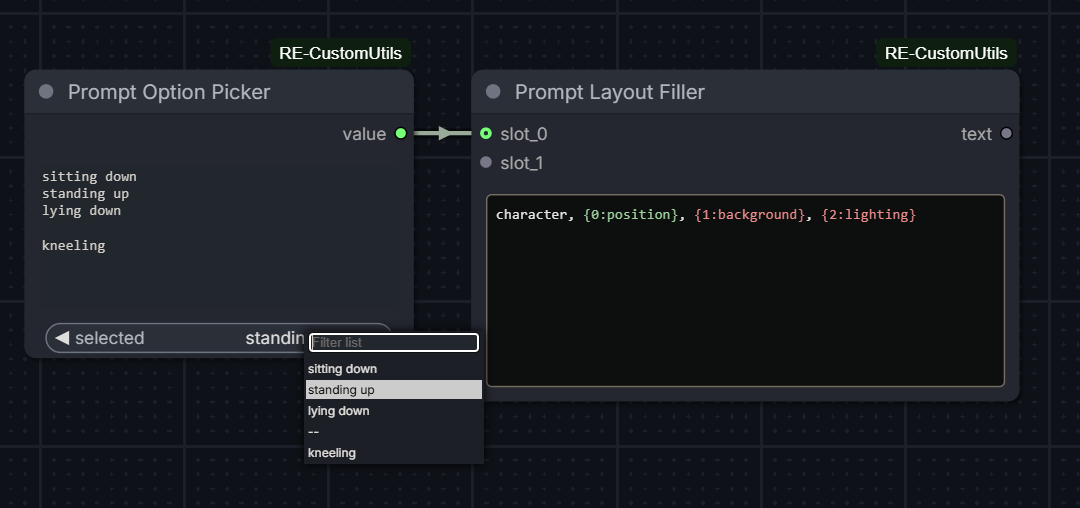
Task: Click the slot_1 input connector
Action: (x=486, y=162)
